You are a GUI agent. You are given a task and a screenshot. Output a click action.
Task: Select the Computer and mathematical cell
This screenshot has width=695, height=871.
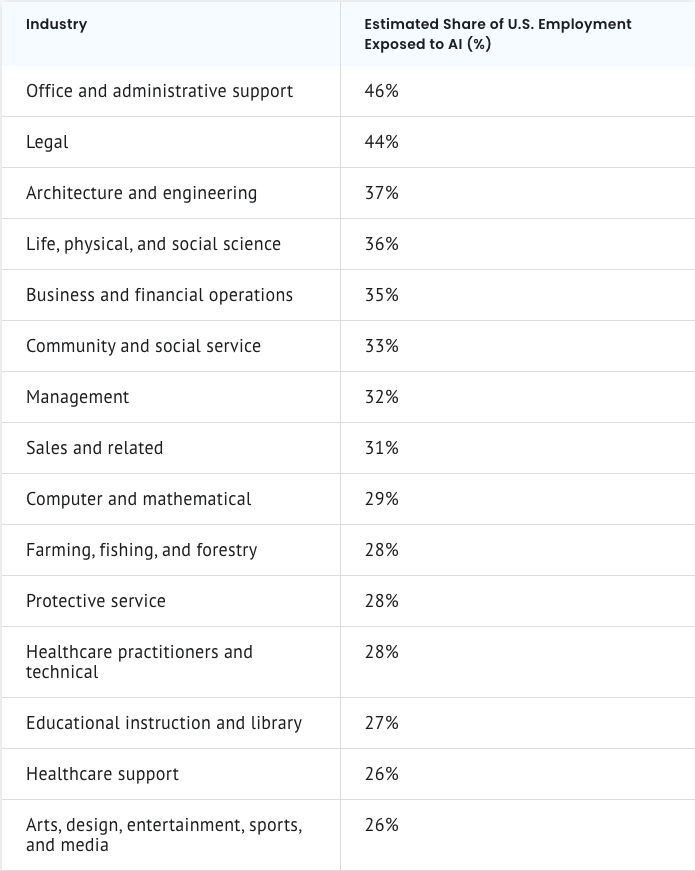tap(139, 499)
